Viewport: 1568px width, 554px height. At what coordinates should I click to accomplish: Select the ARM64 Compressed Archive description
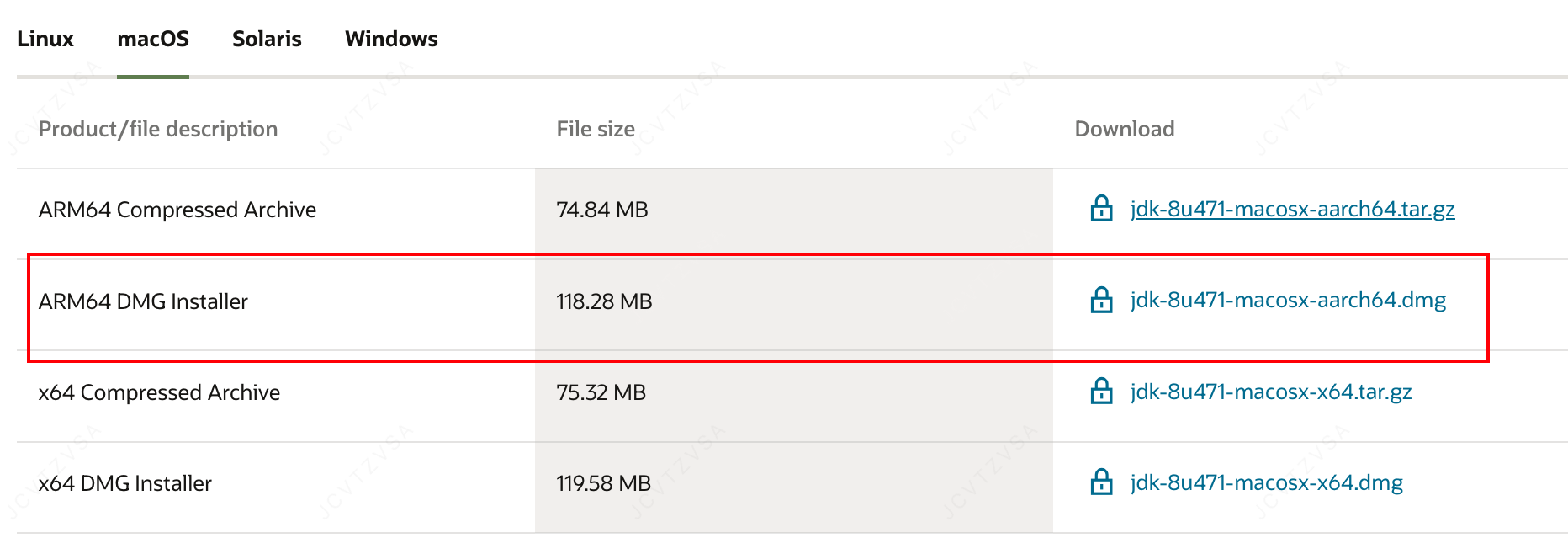tap(177, 210)
